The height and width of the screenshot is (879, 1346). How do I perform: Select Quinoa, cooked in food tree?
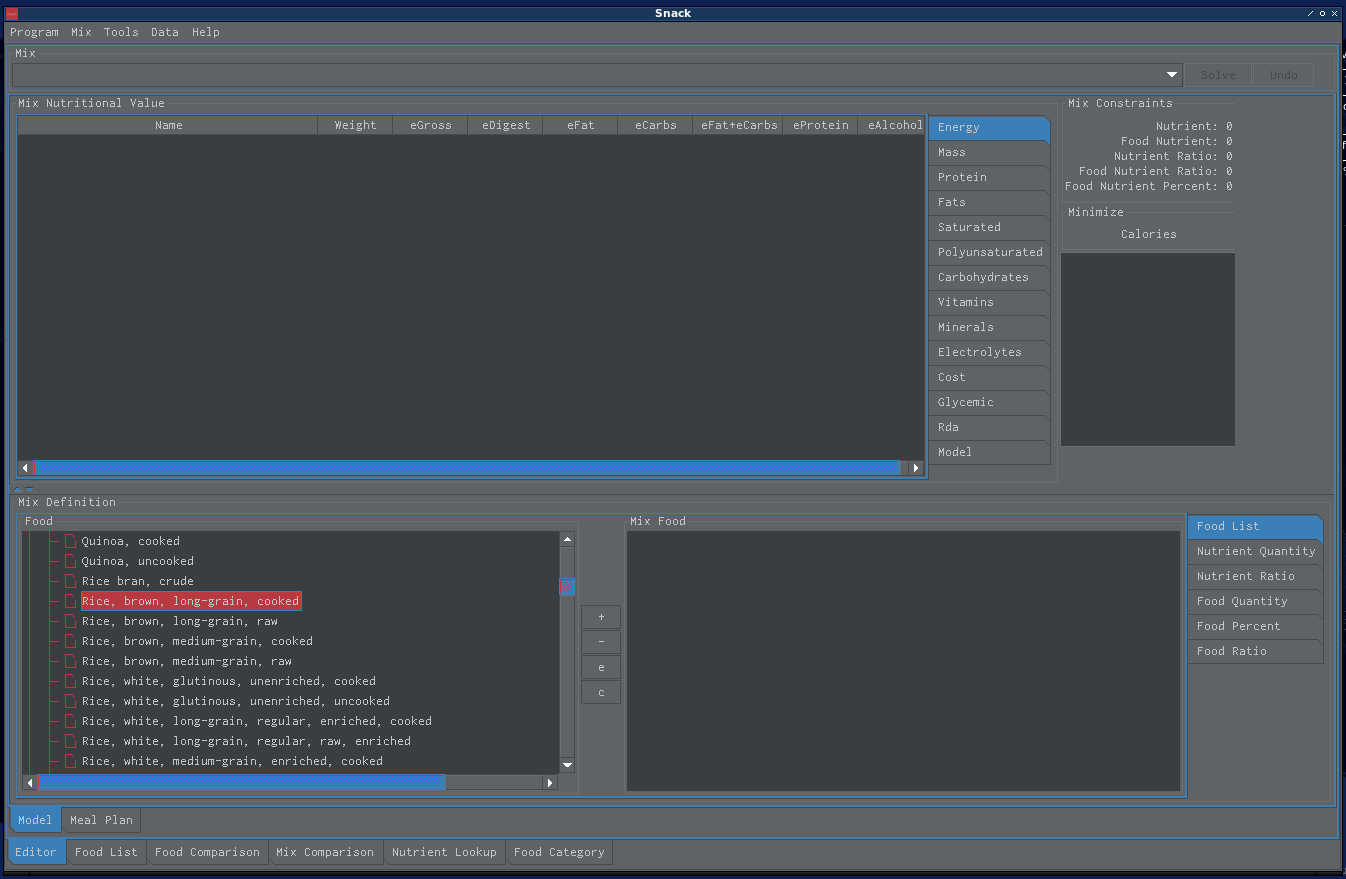pos(131,541)
